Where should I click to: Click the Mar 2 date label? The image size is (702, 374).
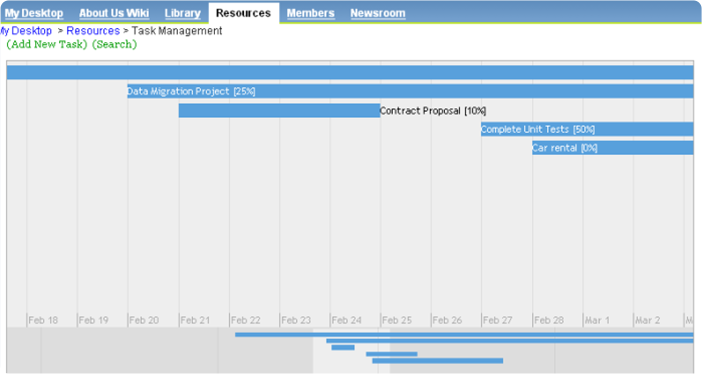[648, 320]
